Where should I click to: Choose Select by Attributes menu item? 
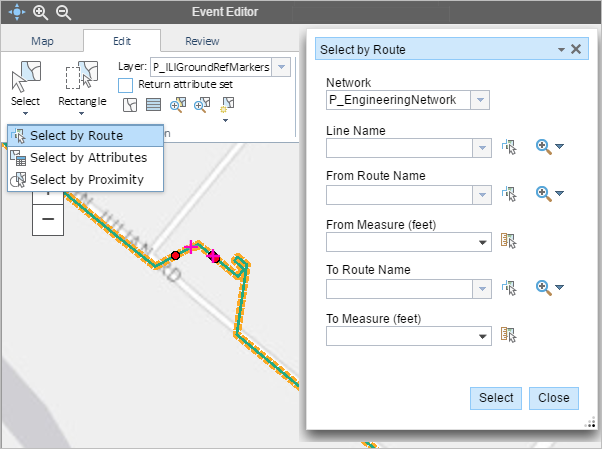coord(88,157)
